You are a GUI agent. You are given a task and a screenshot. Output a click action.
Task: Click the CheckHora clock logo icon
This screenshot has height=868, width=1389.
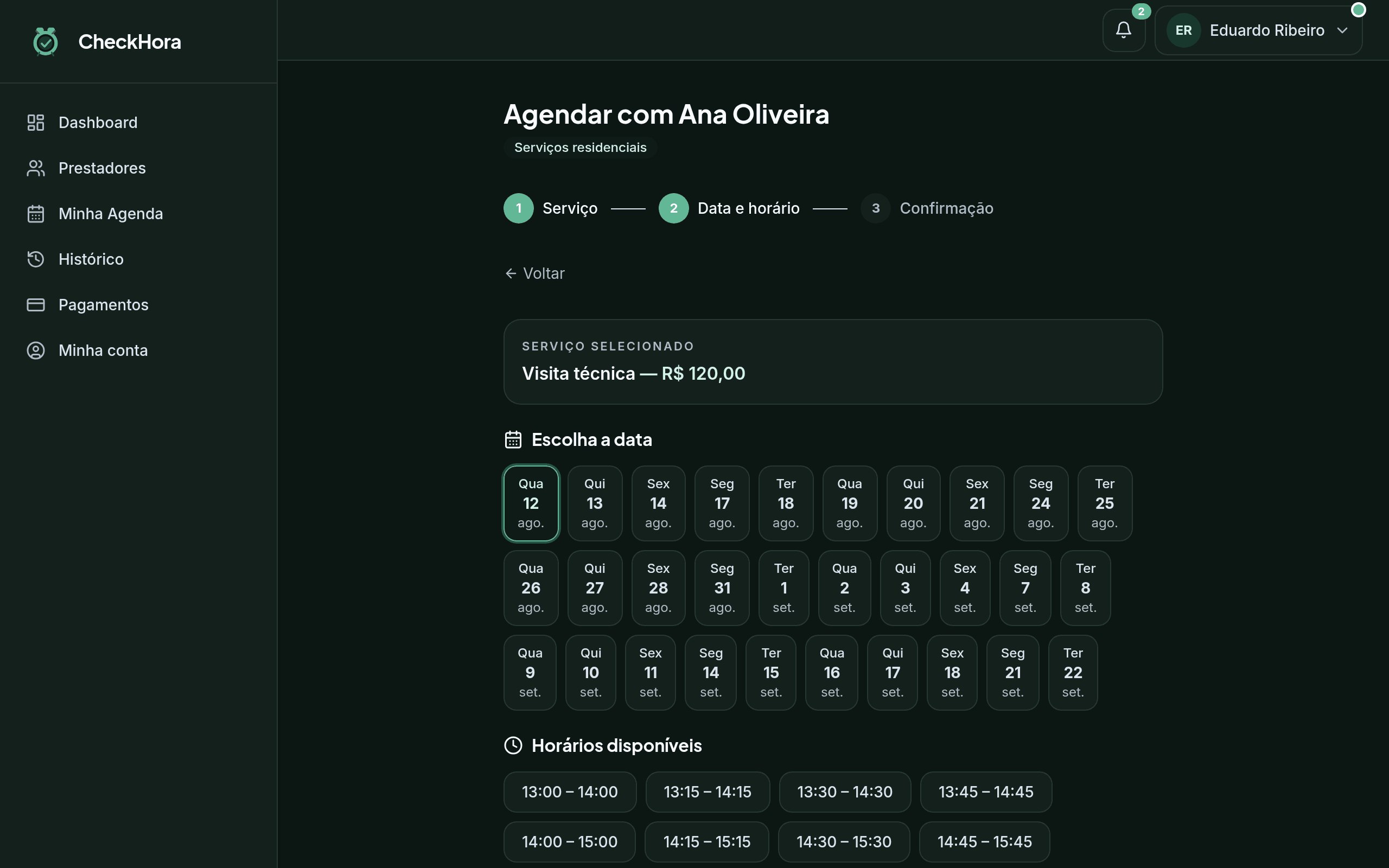(x=46, y=41)
